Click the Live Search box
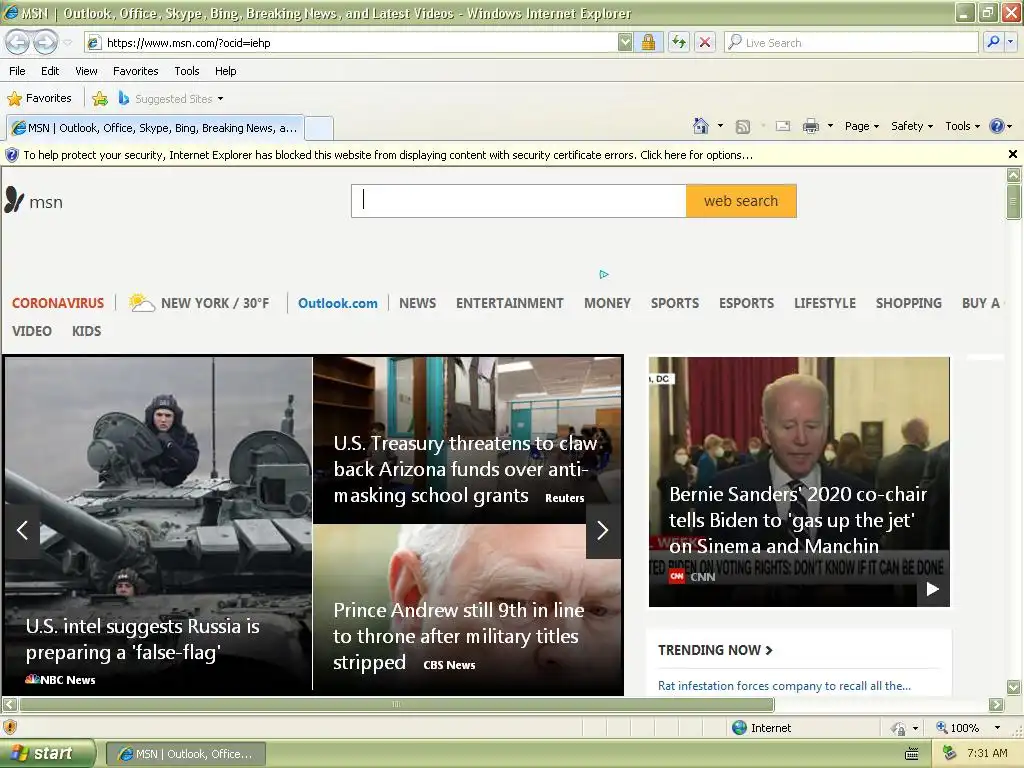The height and width of the screenshot is (768, 1024). [852, 43]
